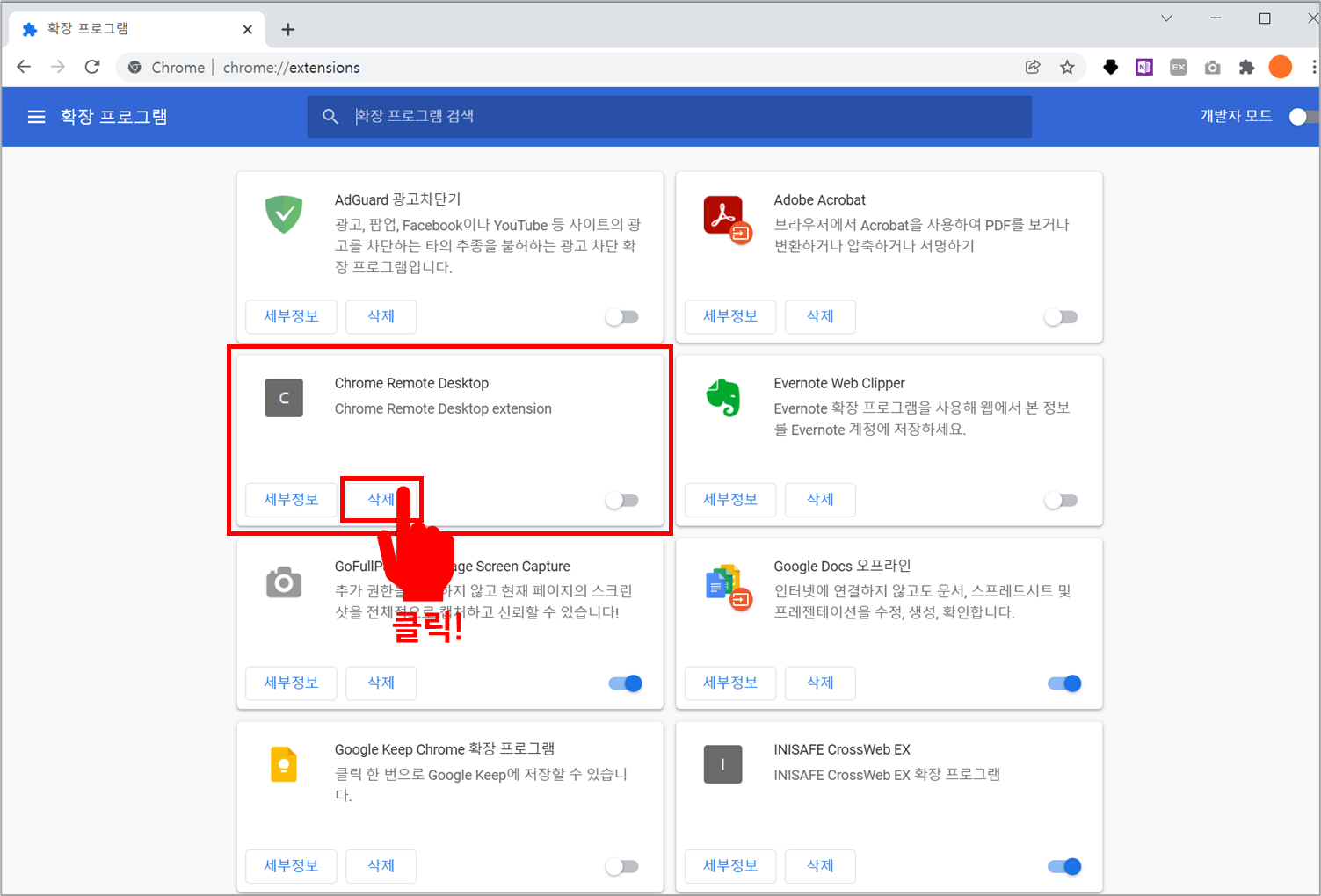Disable the Google Docs 오프라인 toggle
Image resolution: width=1321 pixels, height=896 pixels.
(x=1064, y=683)
